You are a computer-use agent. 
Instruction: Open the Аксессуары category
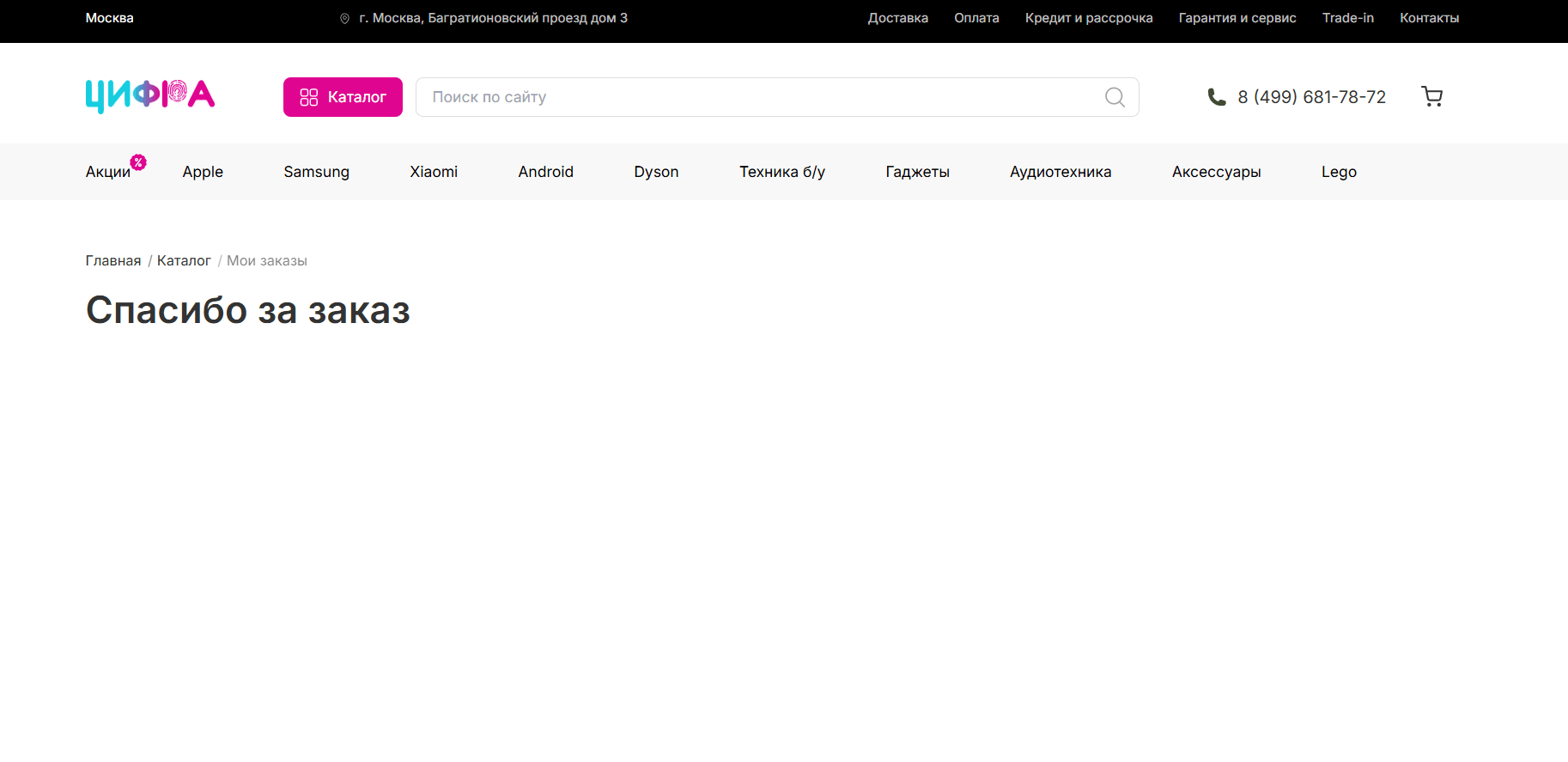coord(1216,172)
